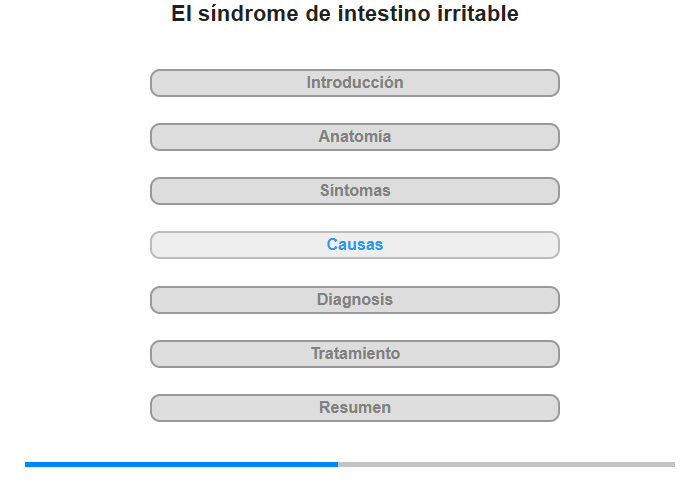Click where blue progress meets gray track
Viewport: 700px width, 480px height.
(x=338, y=464)
